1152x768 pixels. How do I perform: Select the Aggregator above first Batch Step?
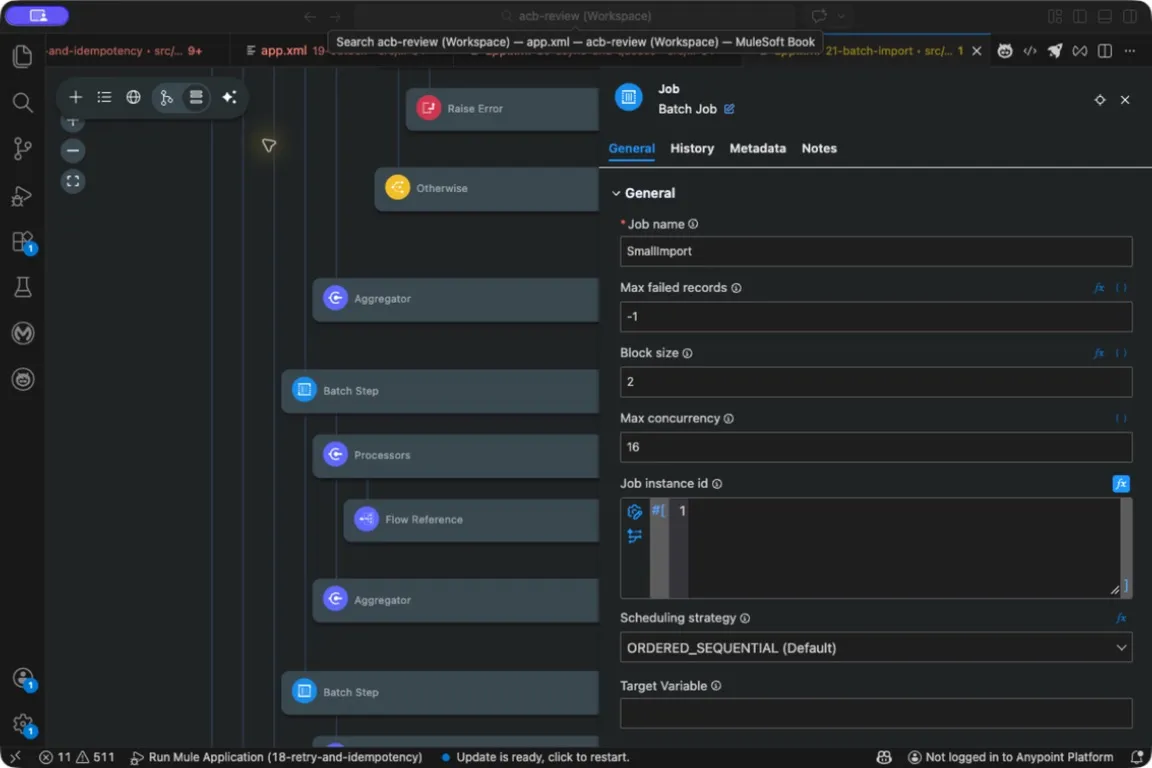tap(456, 299)
